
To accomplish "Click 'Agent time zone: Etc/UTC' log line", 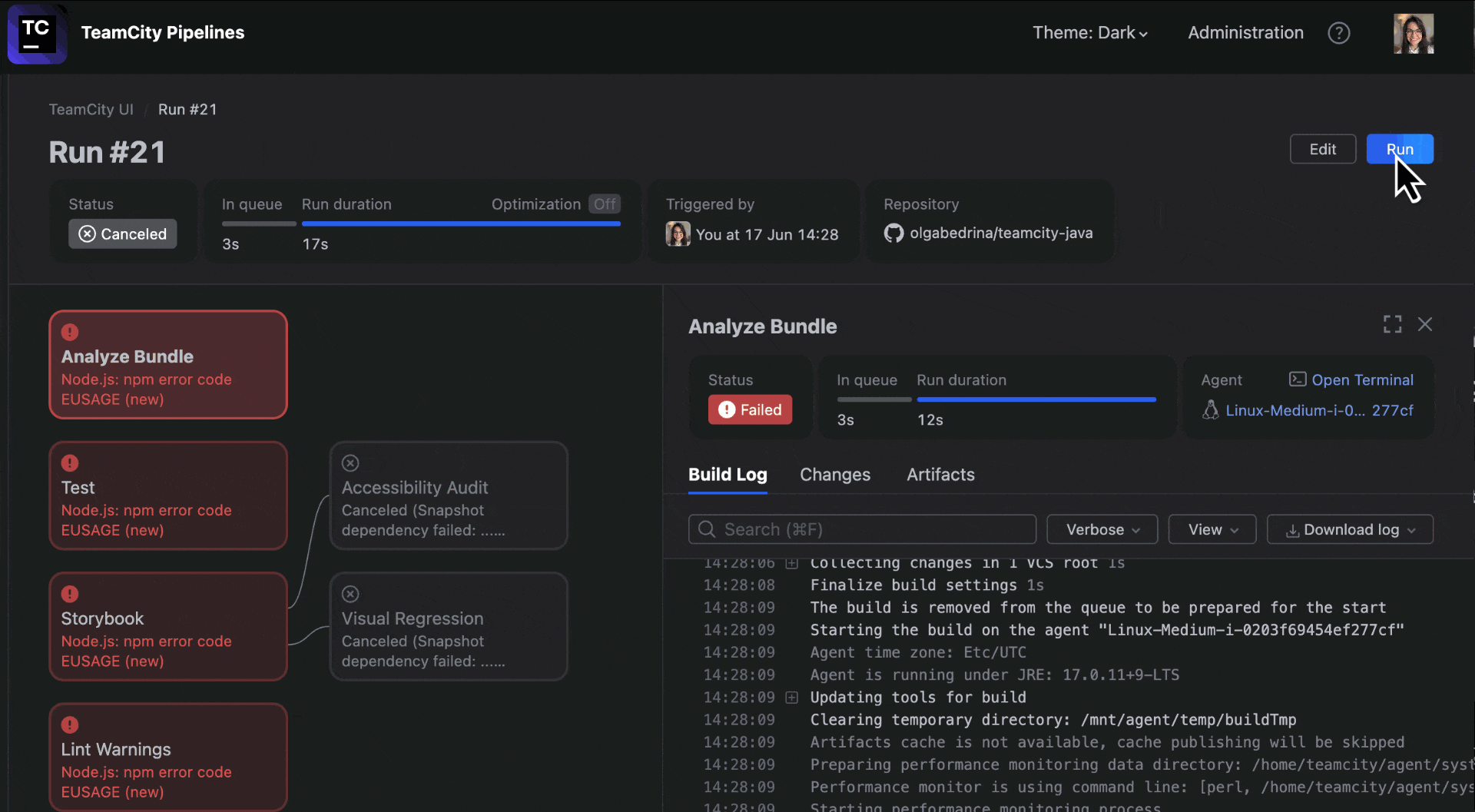I will pos(918,652).
